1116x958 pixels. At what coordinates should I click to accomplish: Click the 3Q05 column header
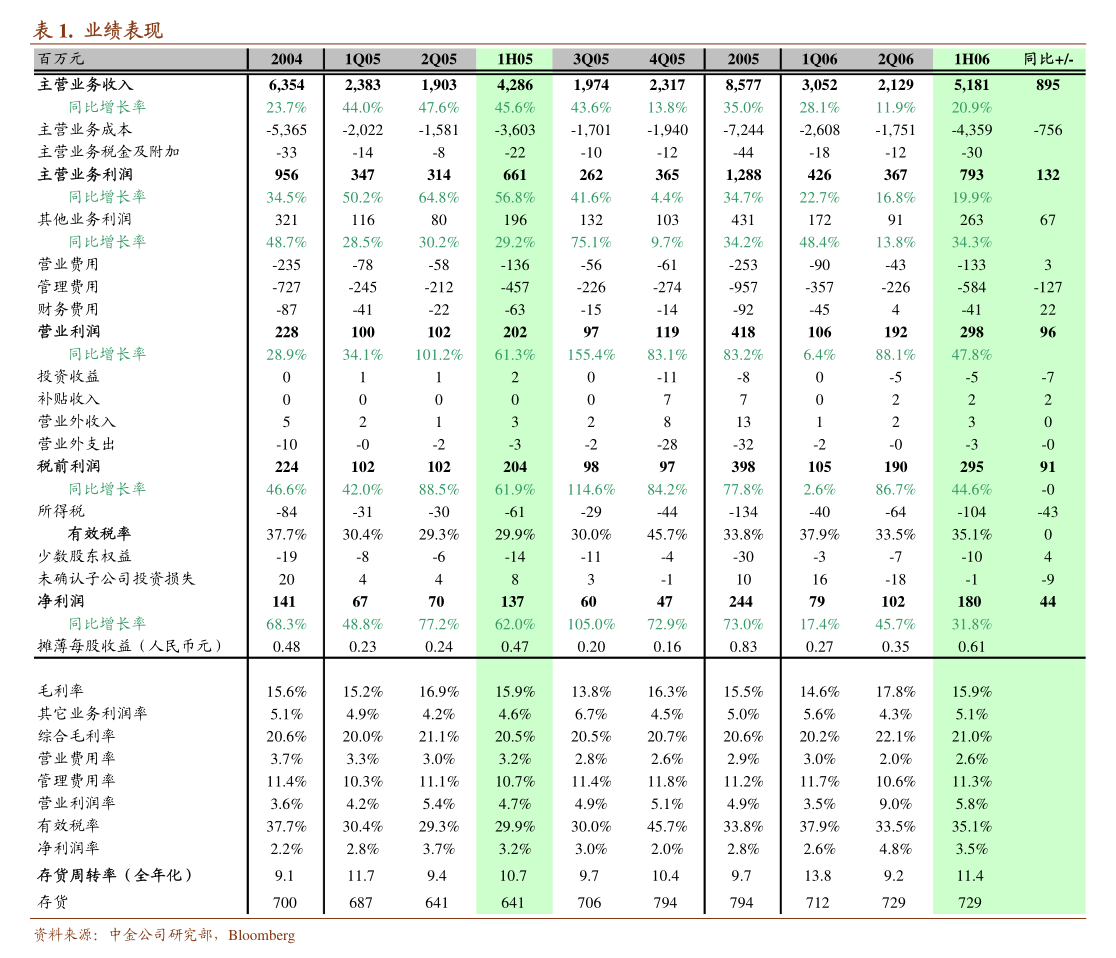click(x=590, y=59)
